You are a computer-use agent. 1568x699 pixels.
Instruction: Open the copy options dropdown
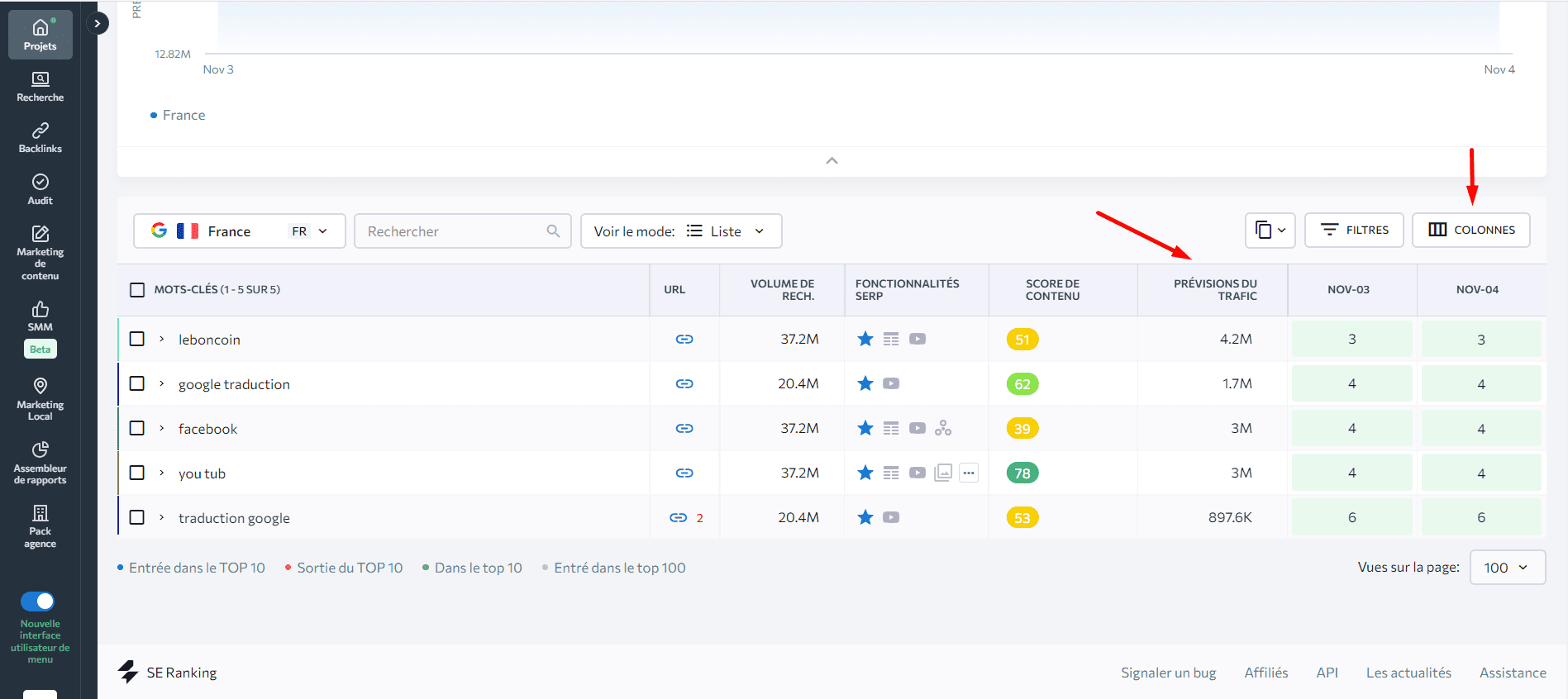pos(1270,231)
